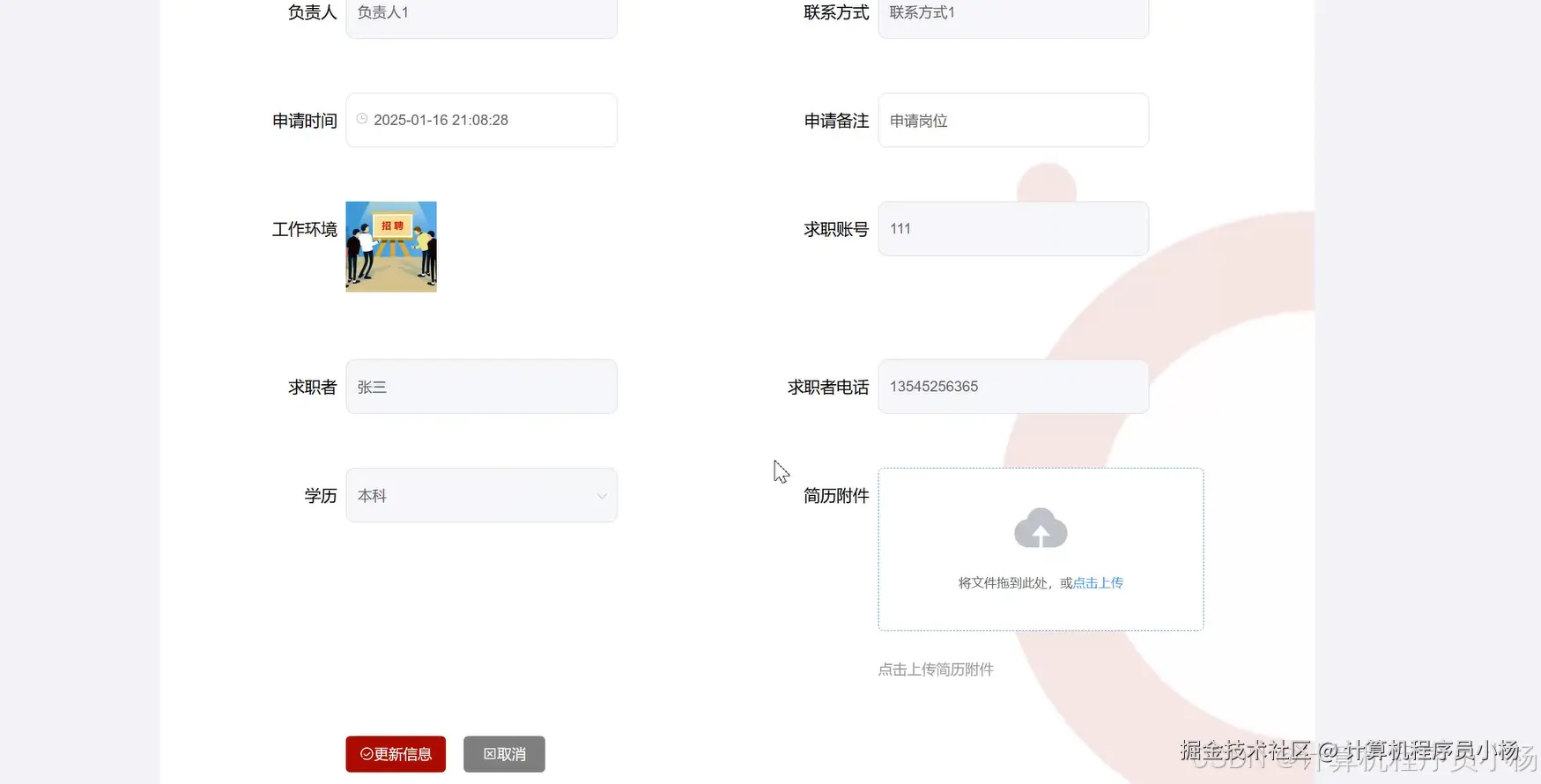Click the 工作环境 label

tap(305, 229)
